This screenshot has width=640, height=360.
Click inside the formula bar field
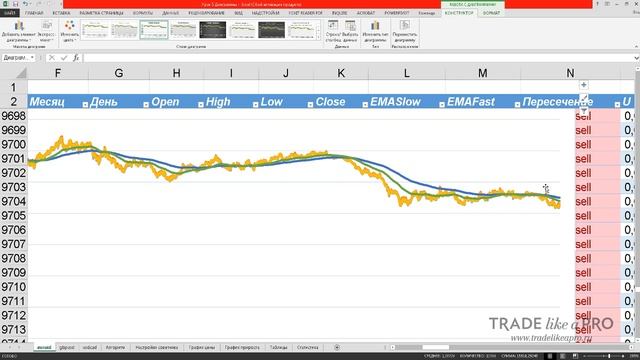coord(359,58)
